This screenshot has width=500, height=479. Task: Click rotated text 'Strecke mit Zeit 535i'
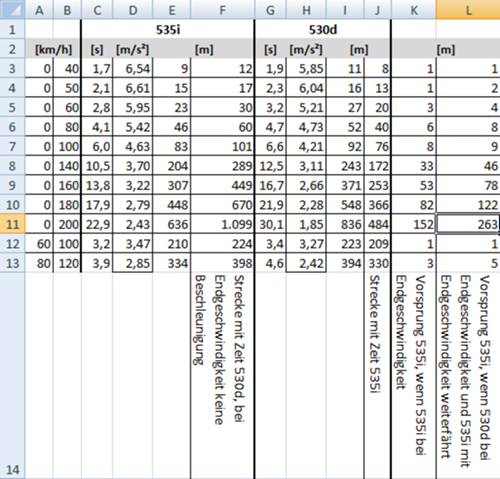375,334
